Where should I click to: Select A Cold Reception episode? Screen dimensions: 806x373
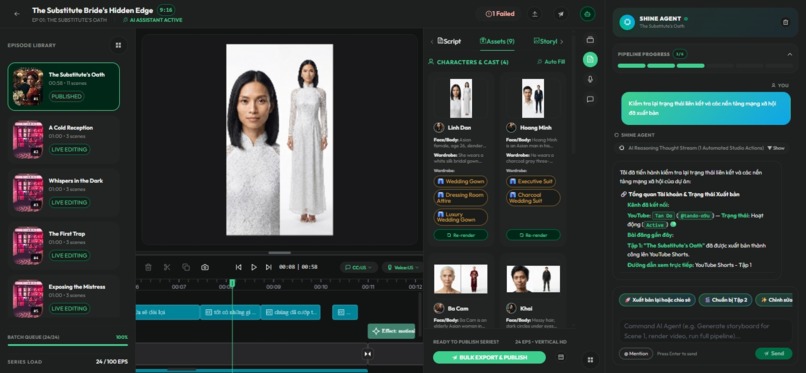point(64,140)
